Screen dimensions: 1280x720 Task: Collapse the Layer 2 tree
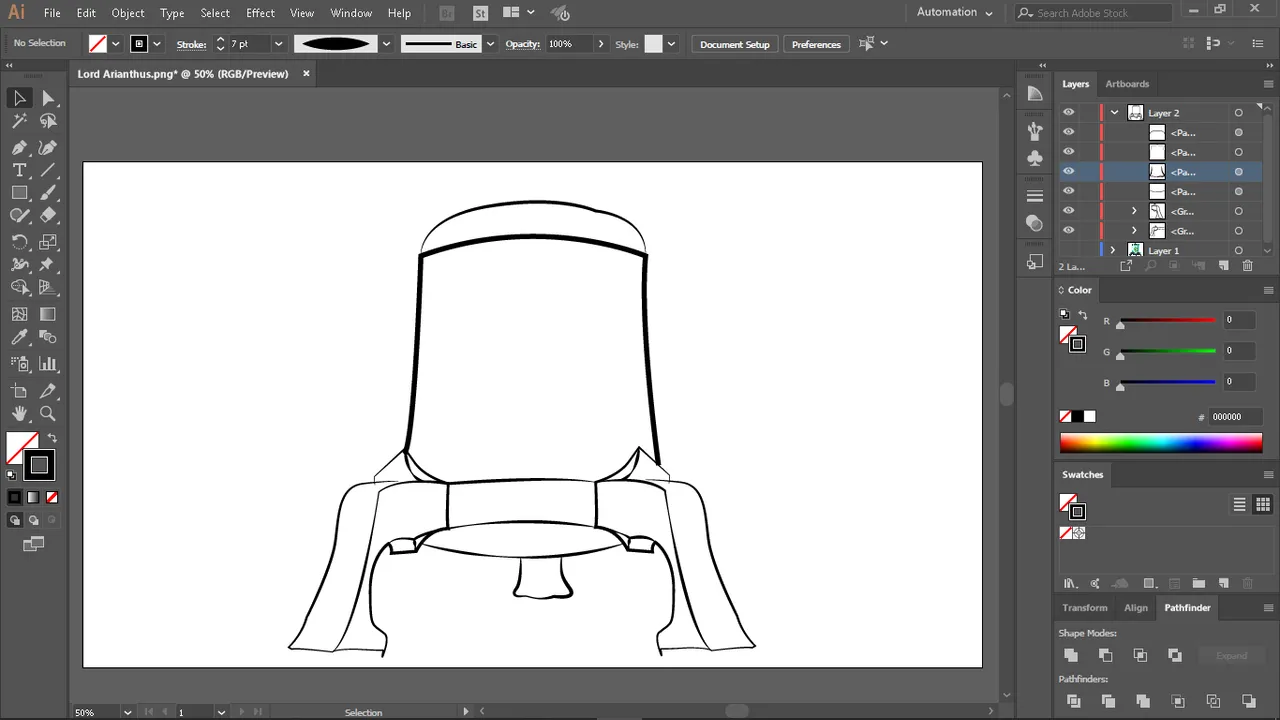click(x=1114, y=113)
